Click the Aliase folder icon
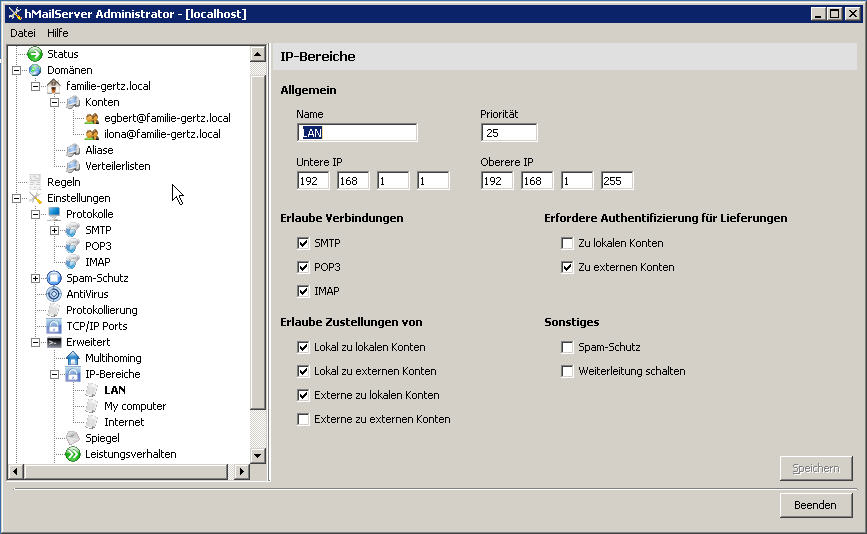Screen dimensions: 867x534 coord(73,150)
